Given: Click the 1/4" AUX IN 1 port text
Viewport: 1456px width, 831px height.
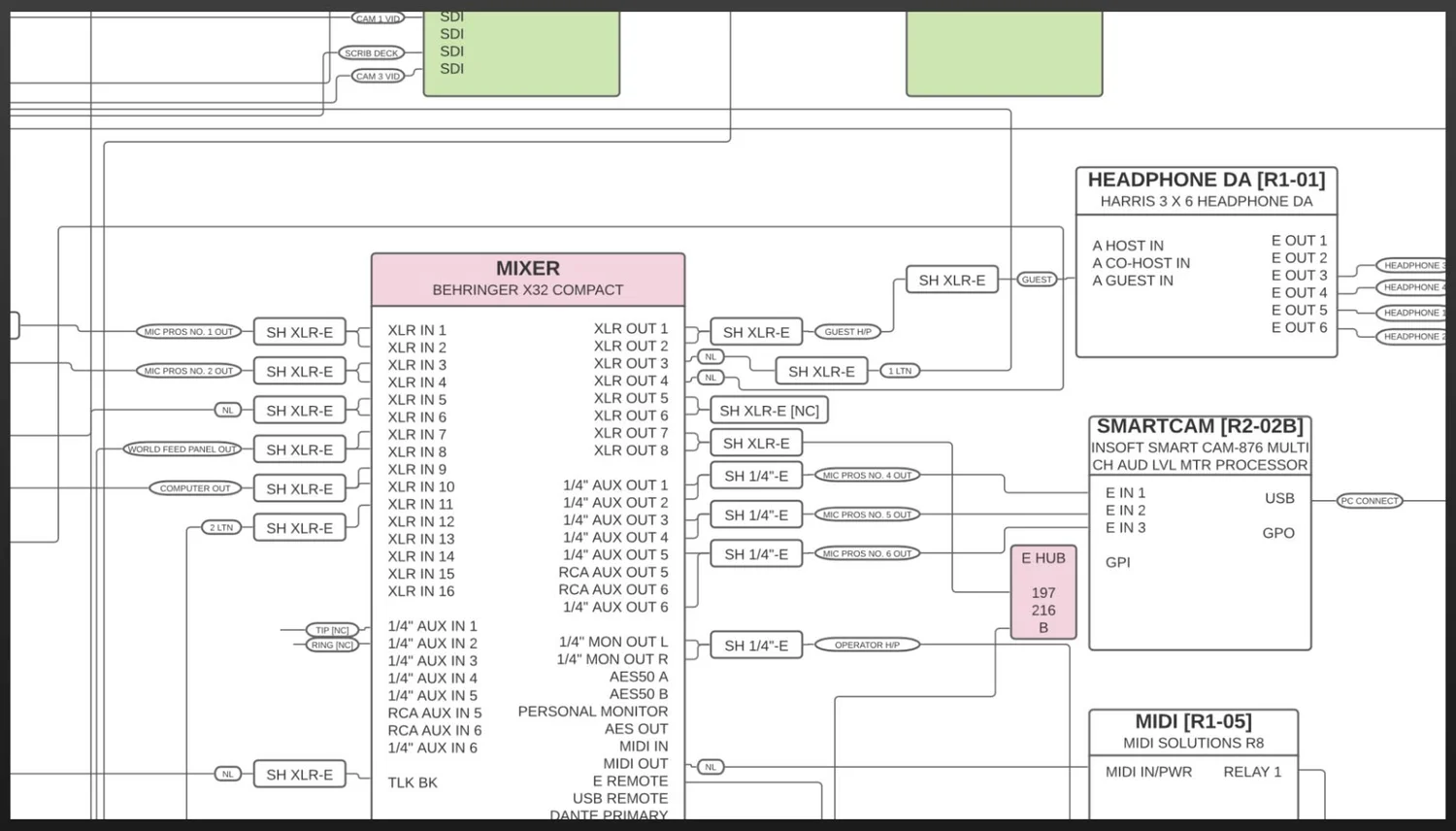Looking at the screenshot, I should click(x=433, y=626).
